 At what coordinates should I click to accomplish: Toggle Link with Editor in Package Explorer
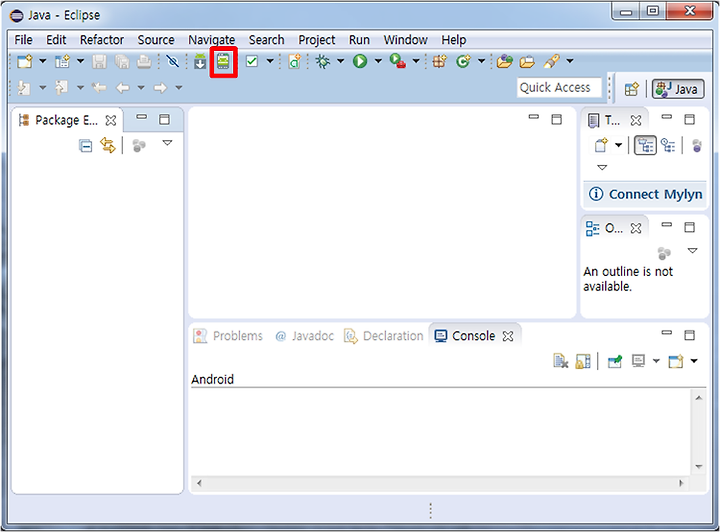click(x=108, y=146)
